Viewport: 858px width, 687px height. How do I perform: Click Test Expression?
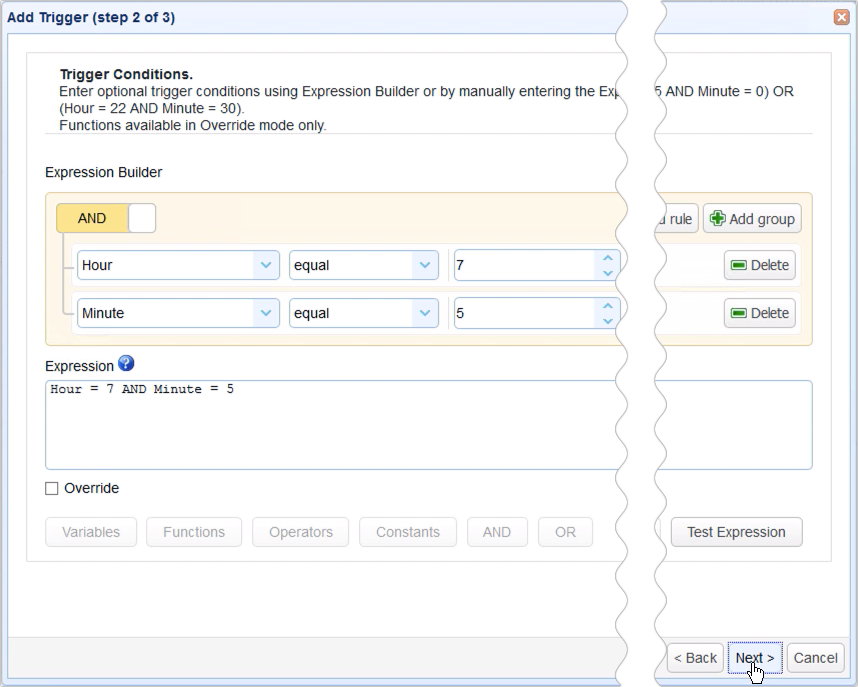pyautogui.click(x=736, y=532)
